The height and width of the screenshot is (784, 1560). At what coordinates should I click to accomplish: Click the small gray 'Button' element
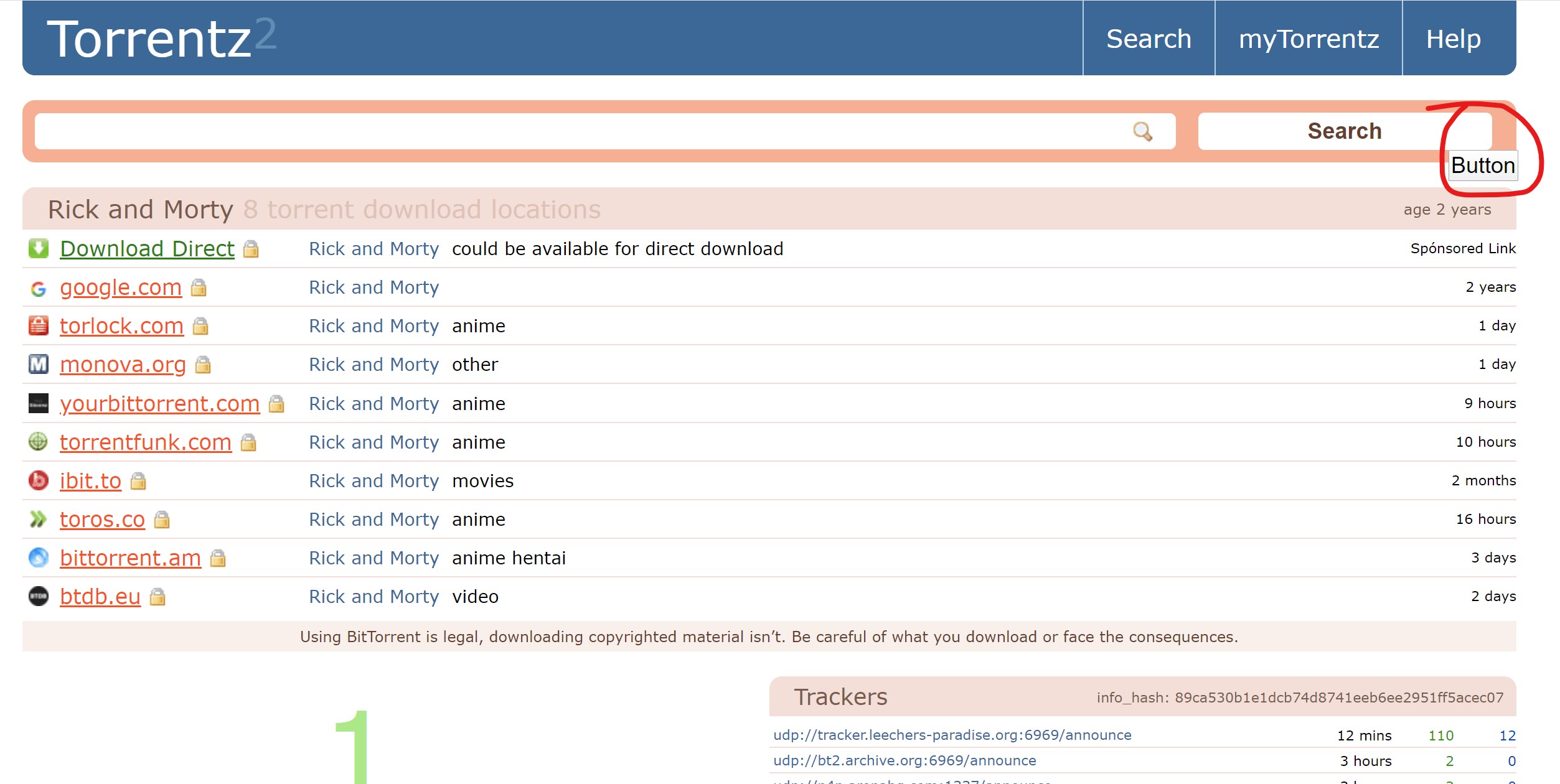(1483, 166)
